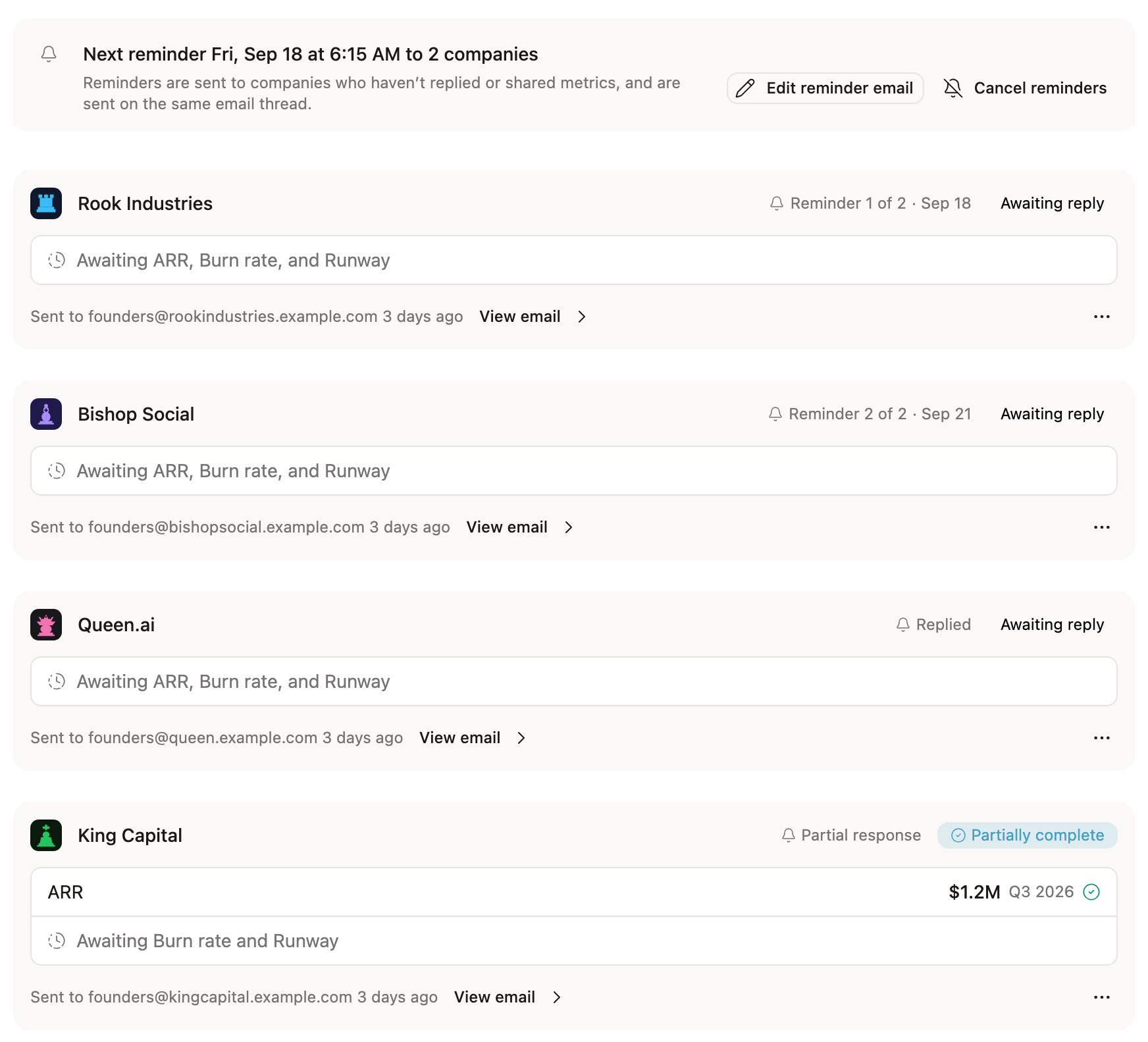Click the Partially complete status badge
Image resolution: width=1148 pixels, height=1042 pixels.
point(1027,835)
